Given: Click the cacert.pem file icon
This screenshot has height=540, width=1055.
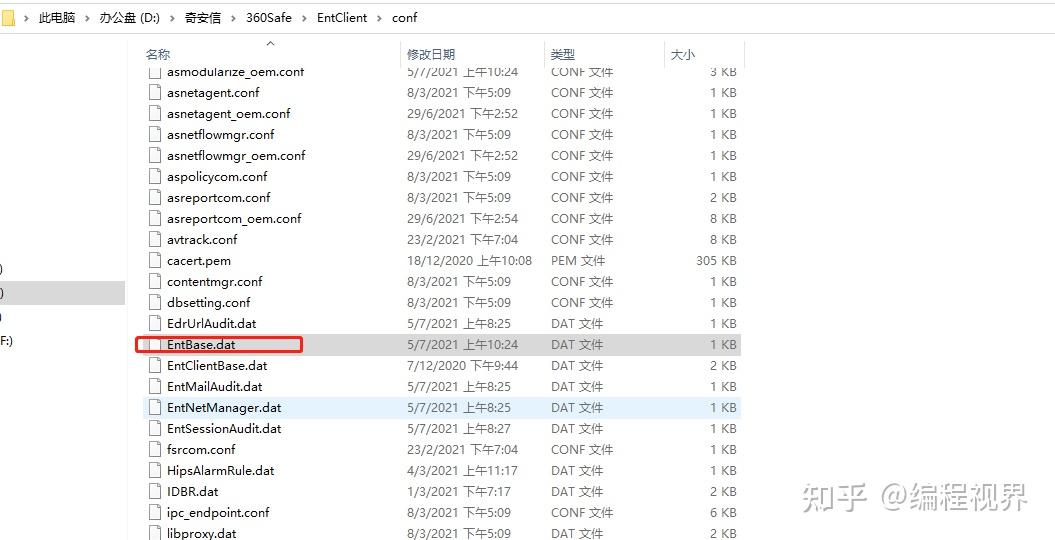Looking at the screenshot, I should tap(155, 261).
